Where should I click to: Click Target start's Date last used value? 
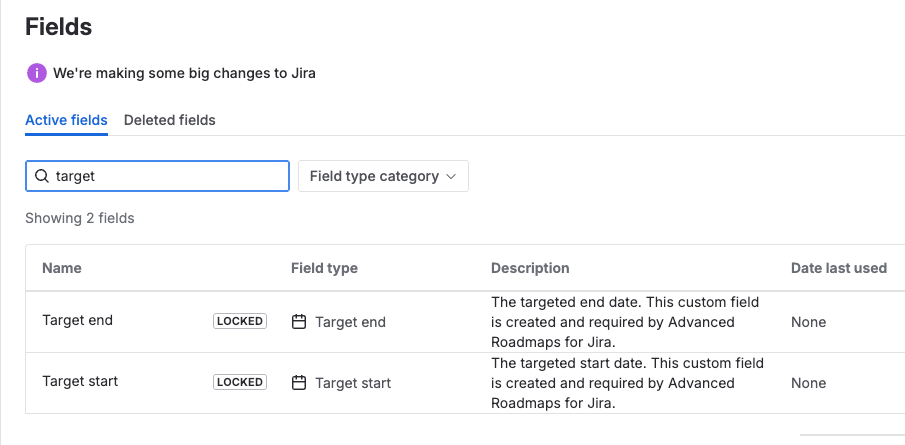pyautogui.click(x=809, y=383)
